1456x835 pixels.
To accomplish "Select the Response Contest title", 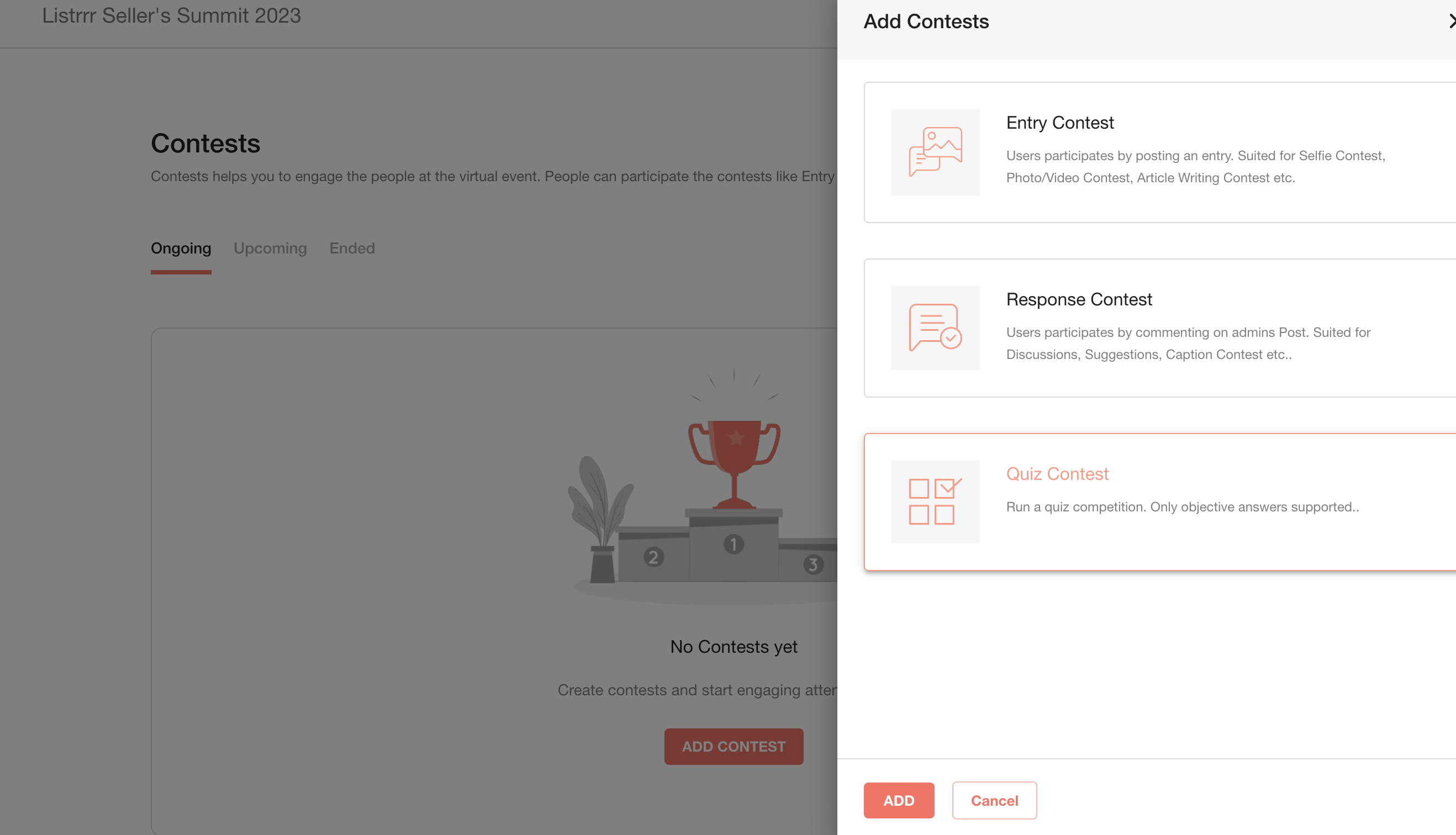I will [x=1079, y=299].
